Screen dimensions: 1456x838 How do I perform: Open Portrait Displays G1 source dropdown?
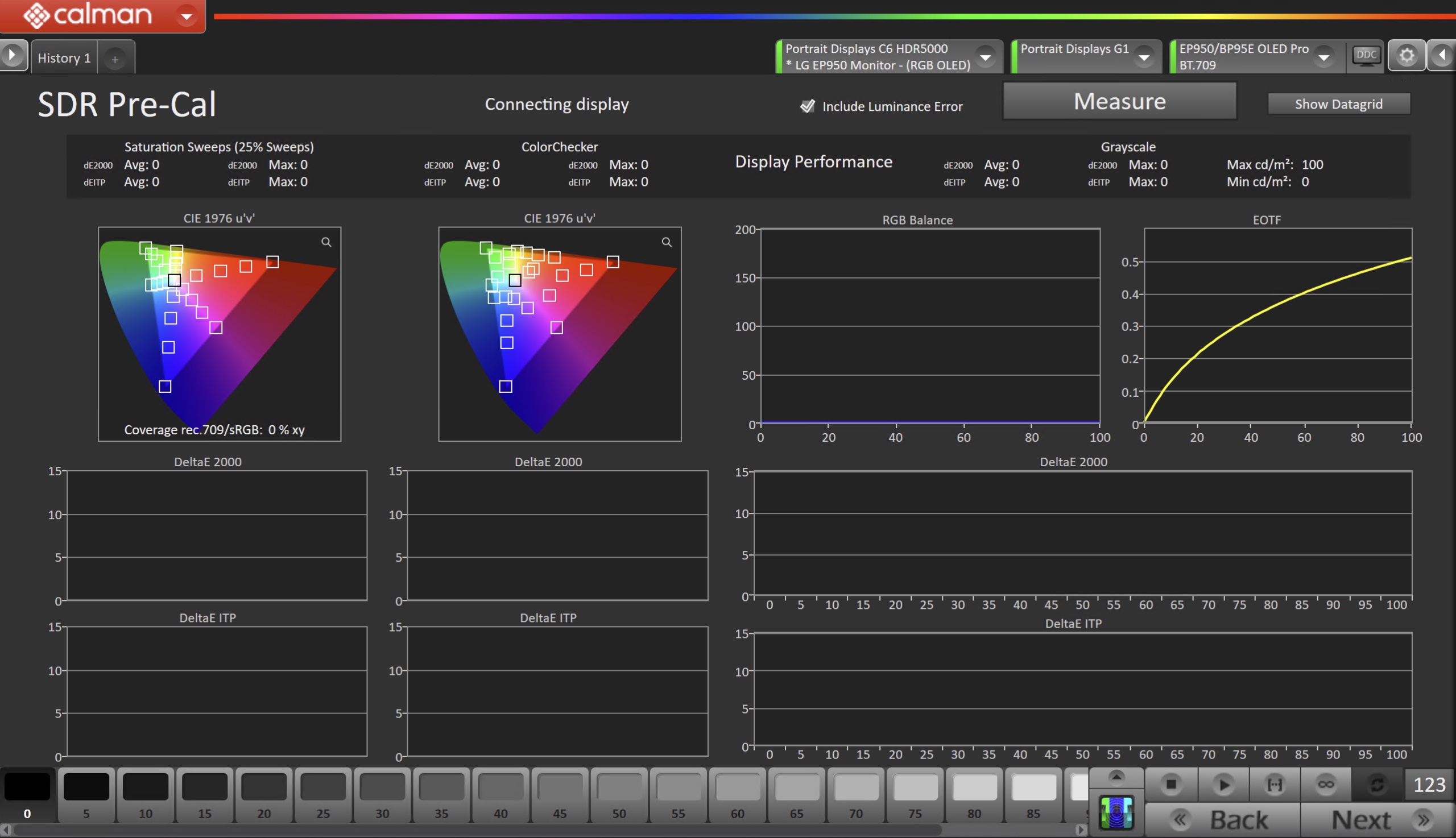coord(1144,57)
